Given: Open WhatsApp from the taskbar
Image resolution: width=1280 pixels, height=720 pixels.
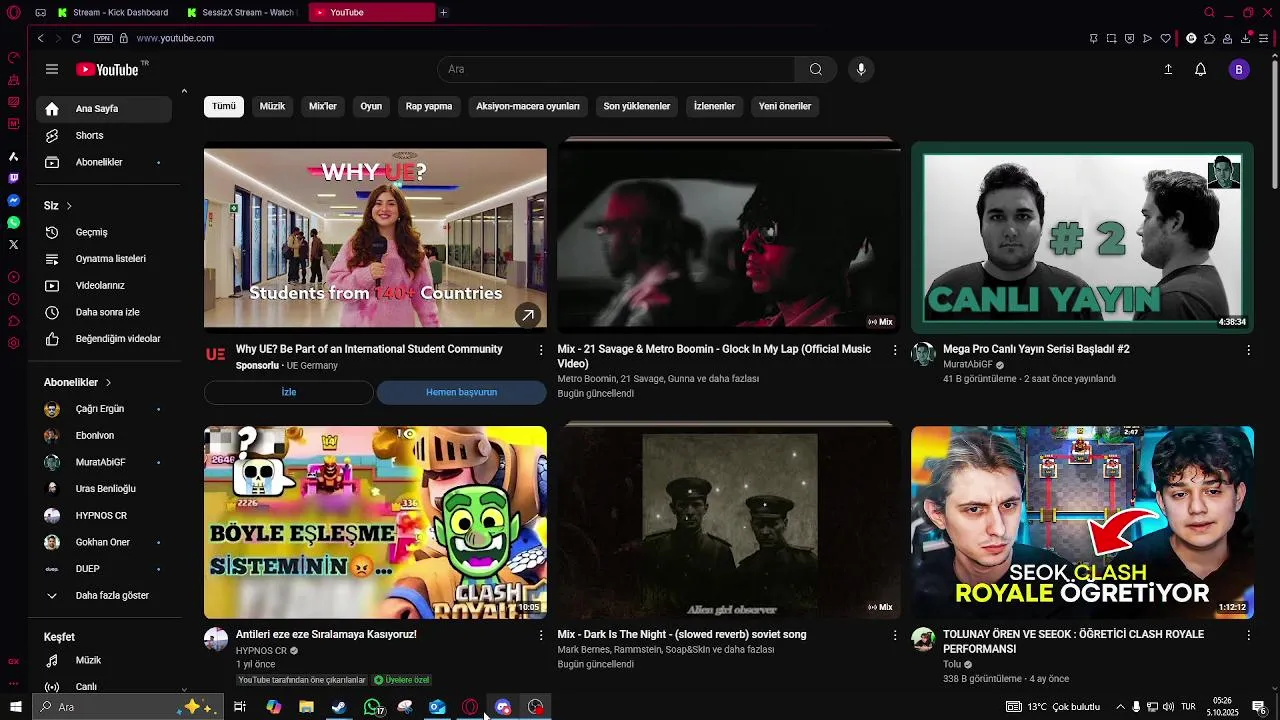Looking at the screenshot, I should pos(372,707).
